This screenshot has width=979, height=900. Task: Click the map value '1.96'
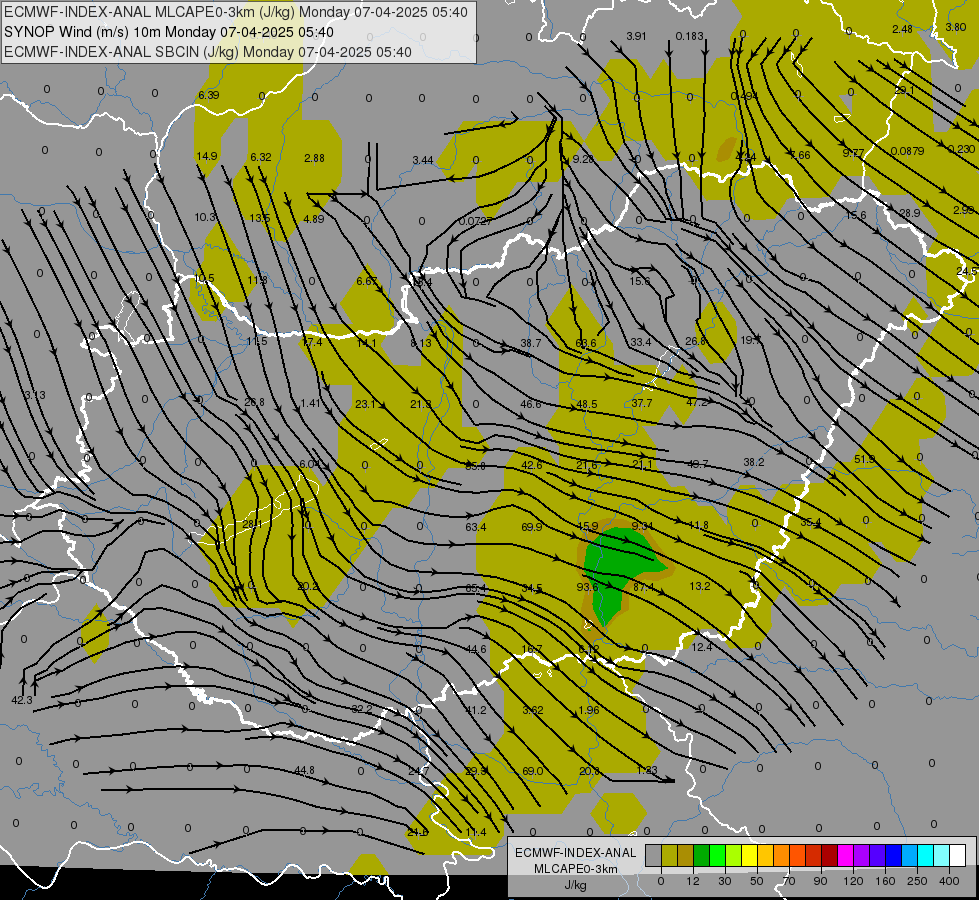tap(589, 710)
